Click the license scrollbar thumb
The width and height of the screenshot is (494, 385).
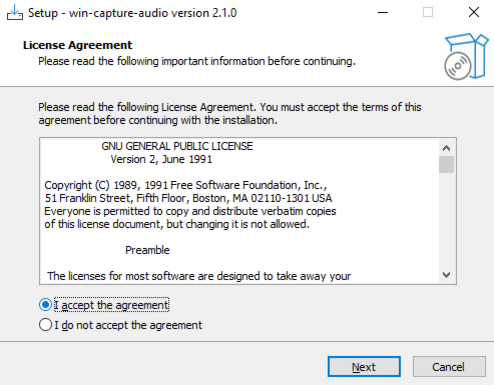point(446,165)
